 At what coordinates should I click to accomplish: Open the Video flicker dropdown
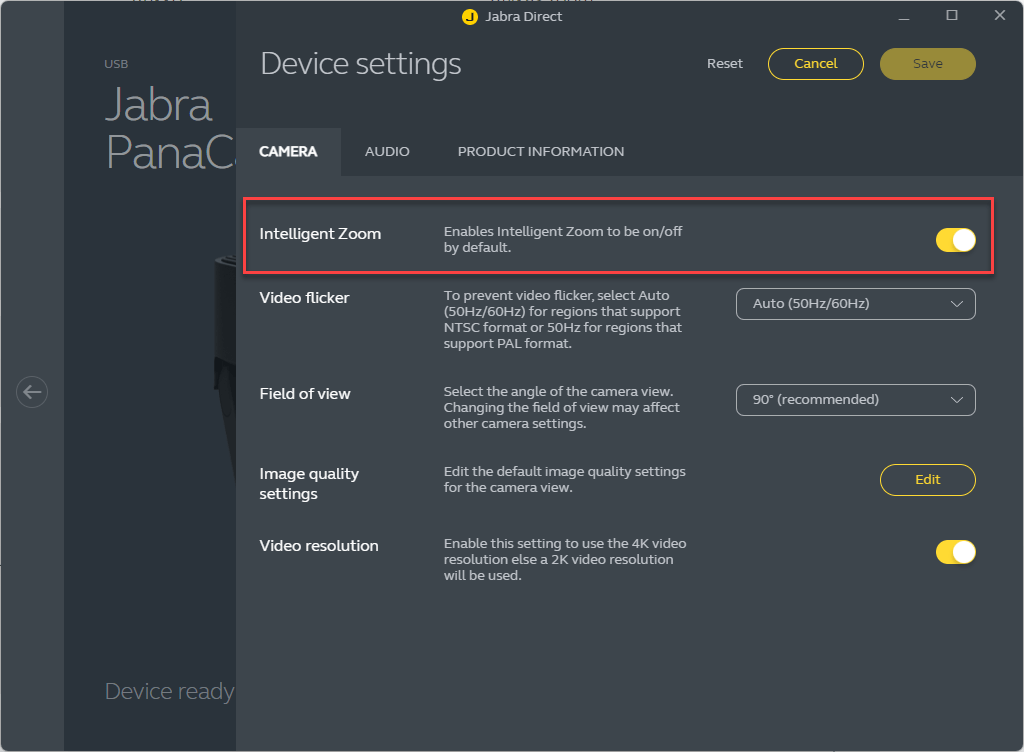[855, 304]
